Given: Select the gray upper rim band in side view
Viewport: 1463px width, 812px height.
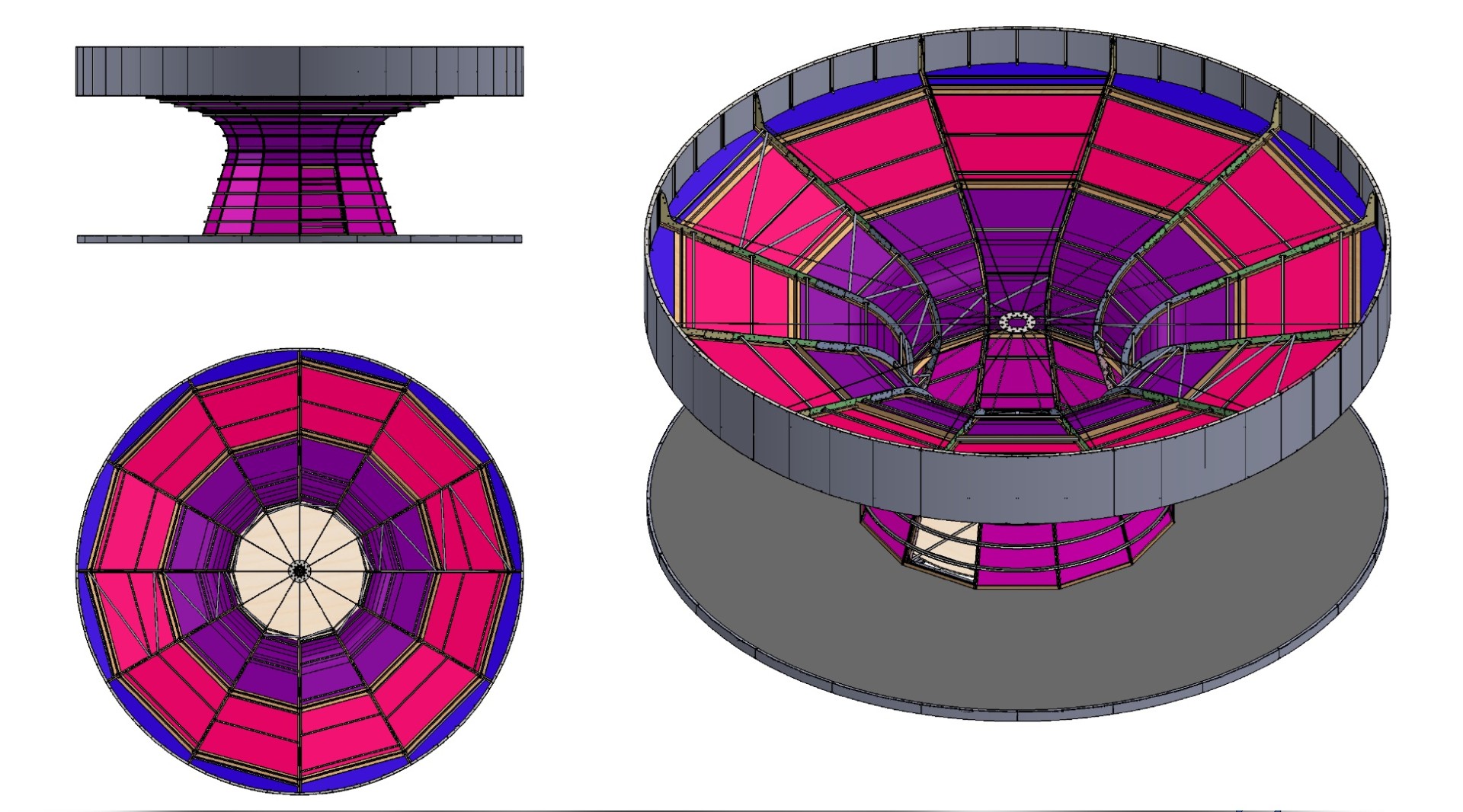Looking at the screenshot, I should 299,71.
